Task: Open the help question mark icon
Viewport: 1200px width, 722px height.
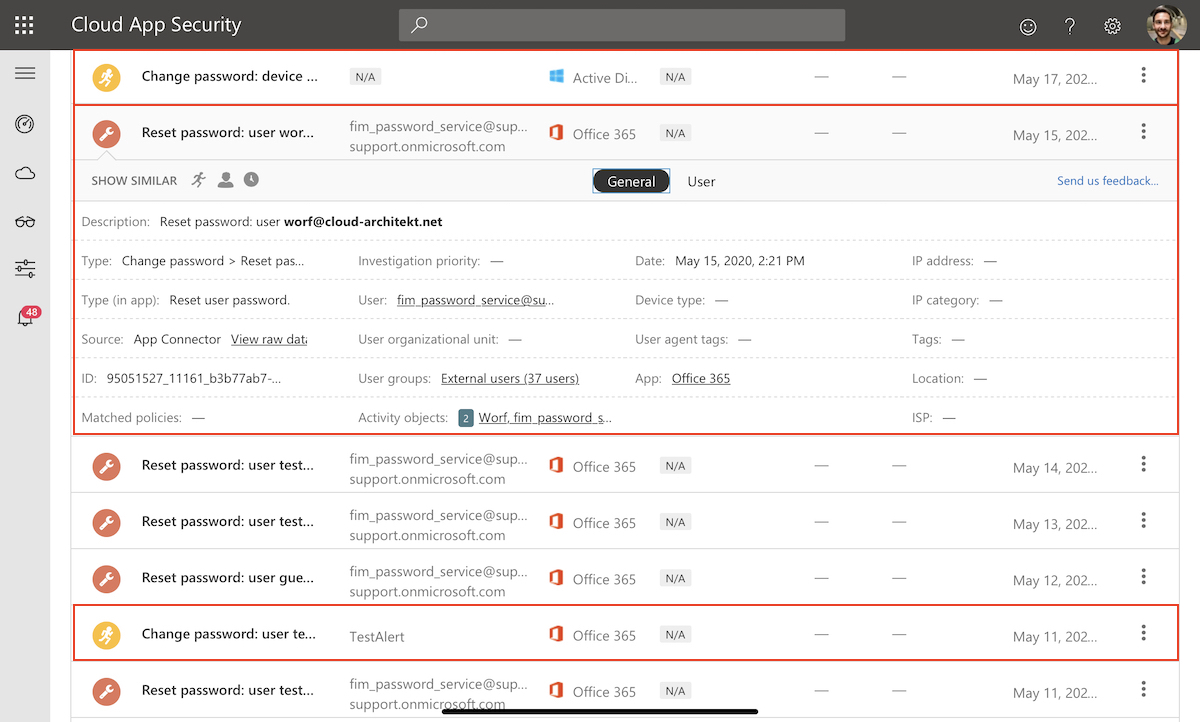Action: point(1070,27)
